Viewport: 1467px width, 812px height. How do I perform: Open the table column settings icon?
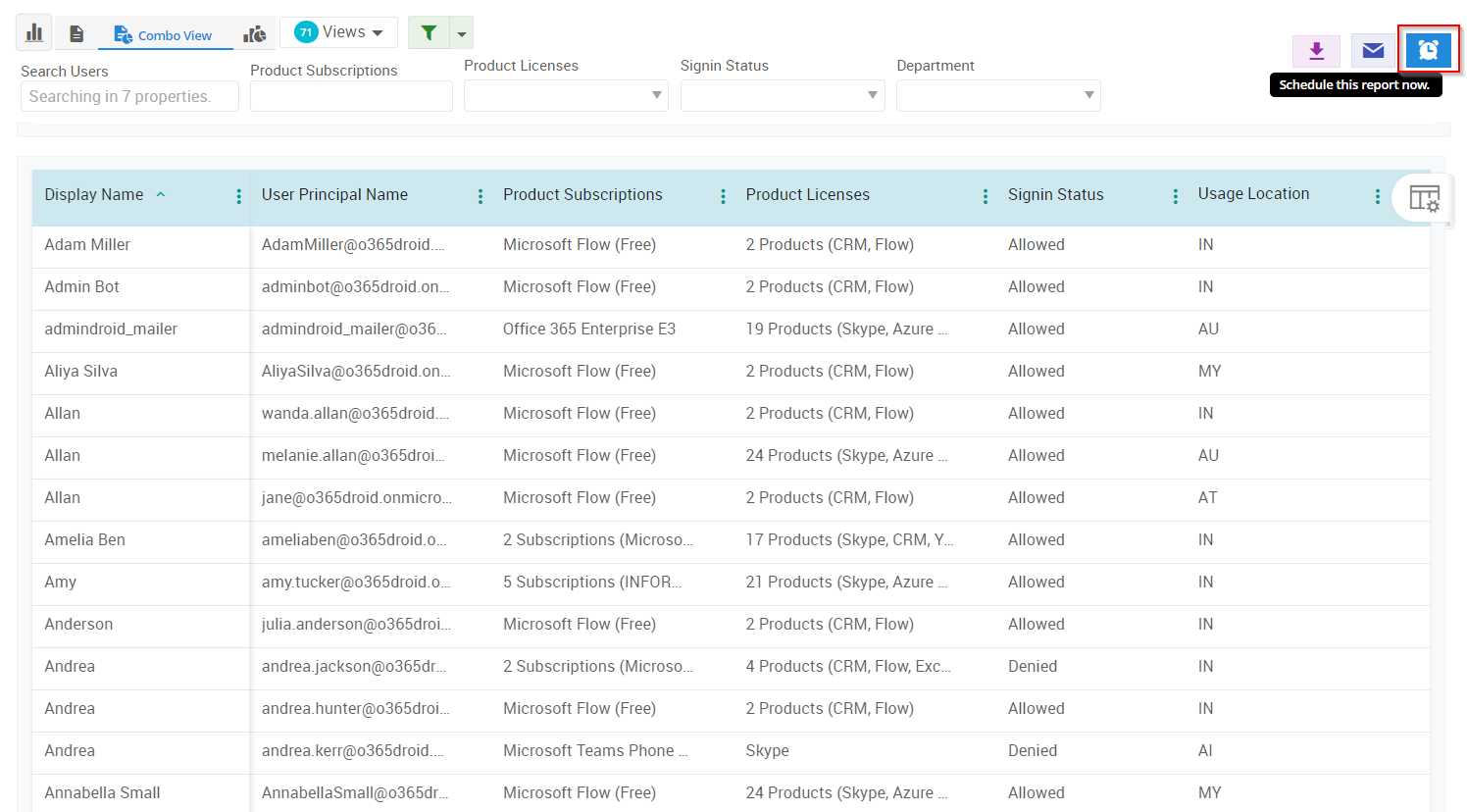[x=1424, y=198]
